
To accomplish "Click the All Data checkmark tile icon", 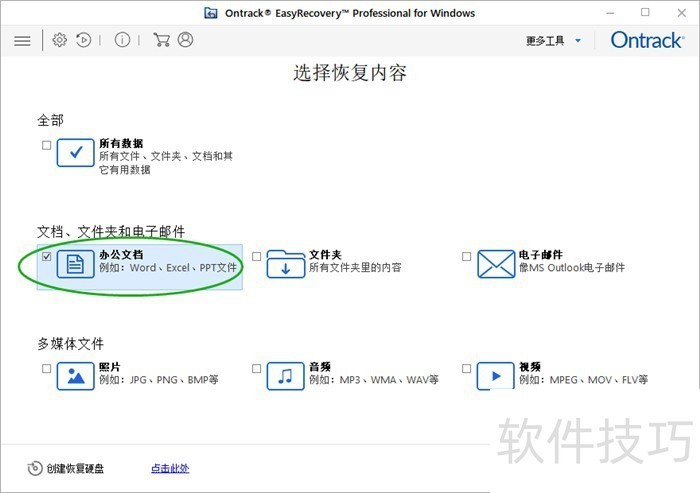I will 75,153.
